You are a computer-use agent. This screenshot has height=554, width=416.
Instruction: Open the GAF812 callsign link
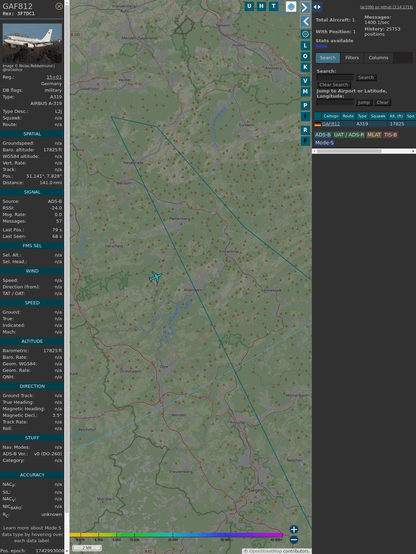point(331,124)
